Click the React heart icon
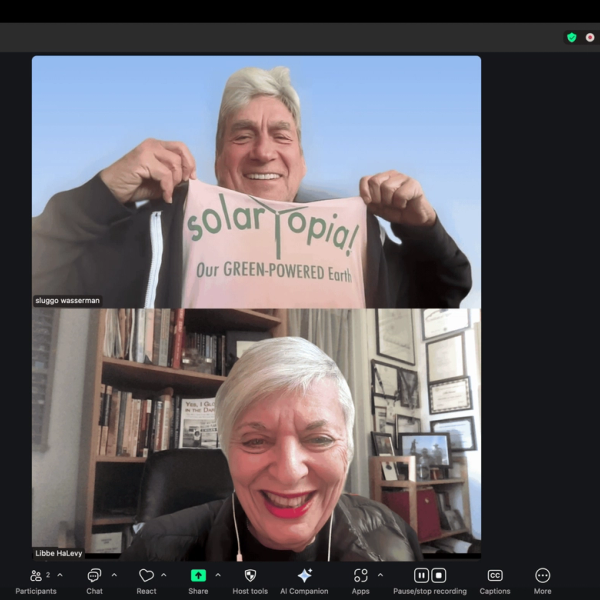600x600 pixels. (x=146, y=576)
